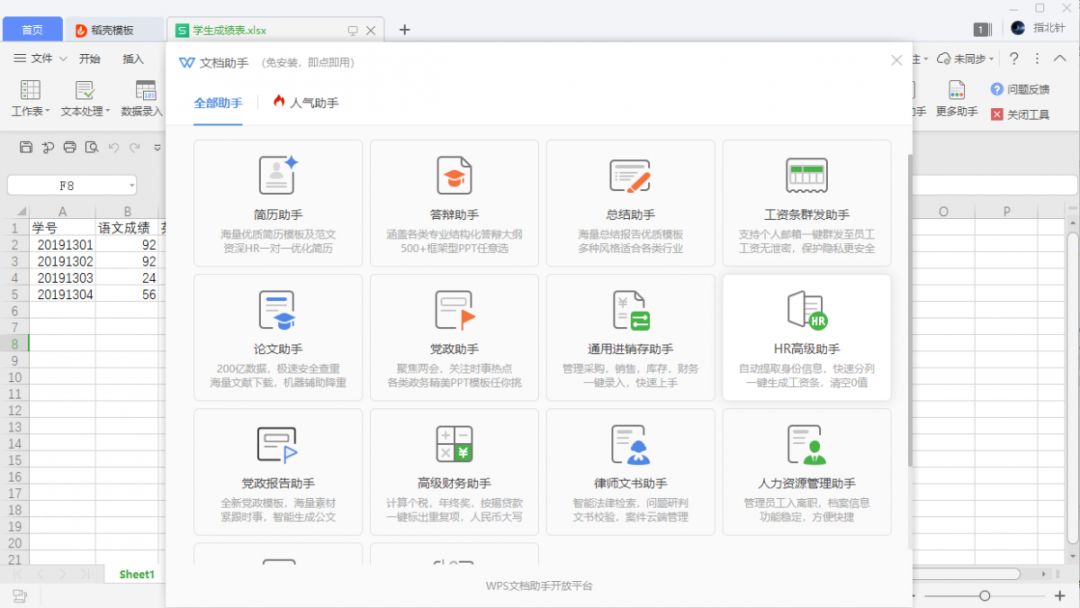1080x608 pixels.
Task: Click the 未同步 cloud sync status
Action: (966, 59)
